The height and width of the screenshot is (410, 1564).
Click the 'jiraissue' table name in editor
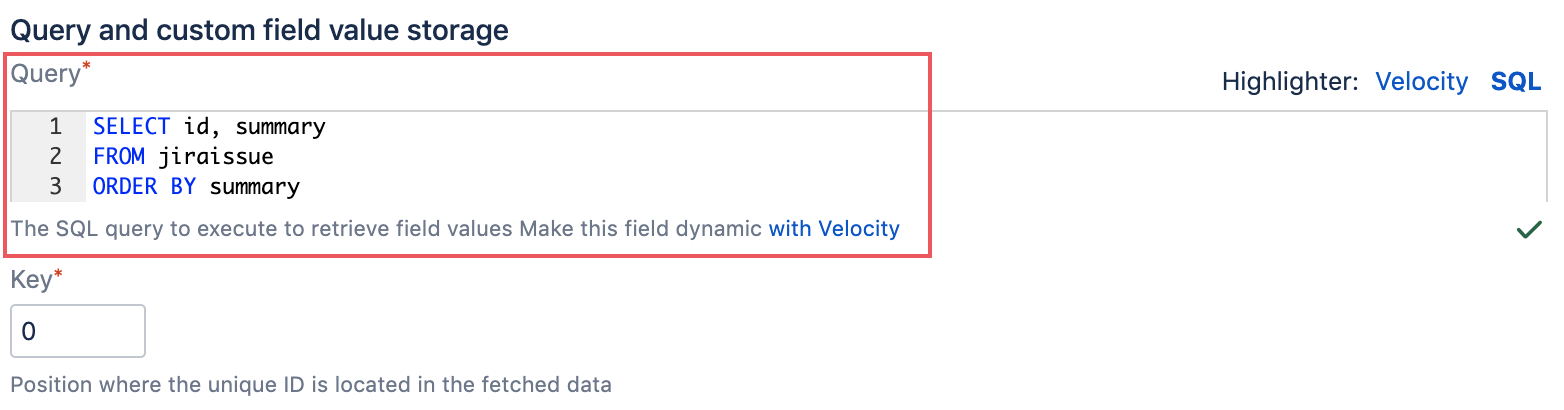click(x=215, y=157)
